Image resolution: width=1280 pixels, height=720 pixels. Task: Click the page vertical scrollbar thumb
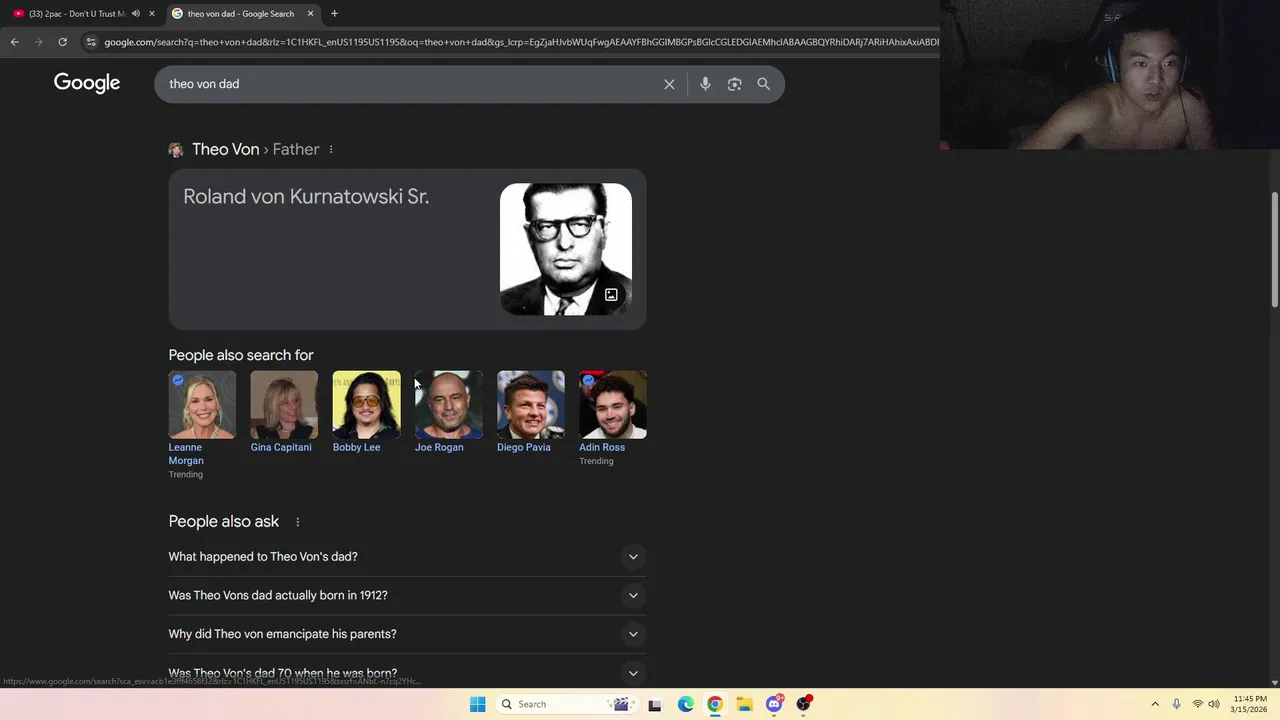(x=1274, y=249)
